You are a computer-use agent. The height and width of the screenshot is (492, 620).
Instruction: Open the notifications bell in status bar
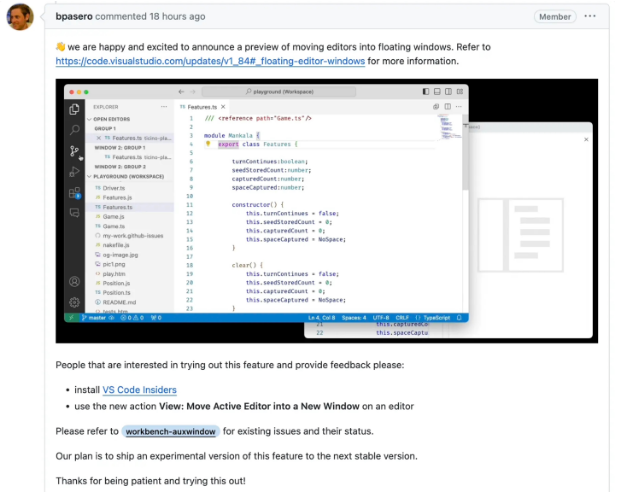tap(459, 318)
